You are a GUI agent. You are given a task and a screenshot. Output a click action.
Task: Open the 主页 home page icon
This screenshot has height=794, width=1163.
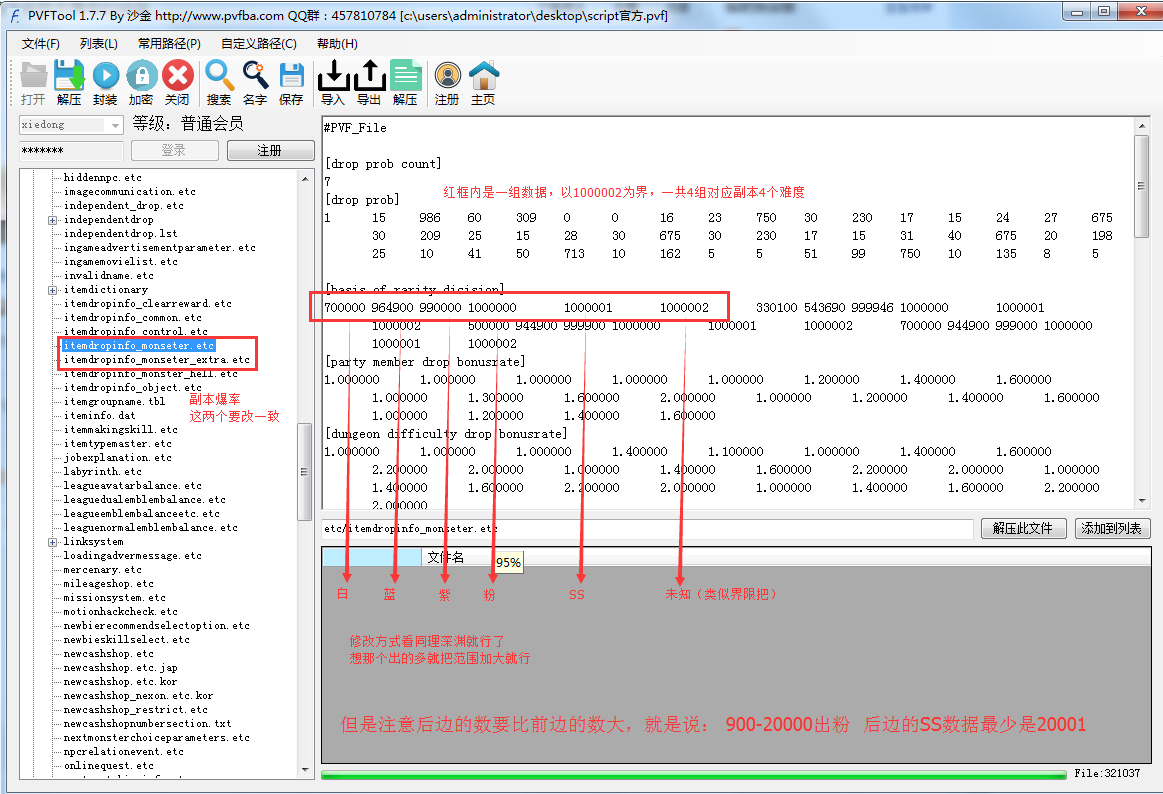tap(483, 76)
